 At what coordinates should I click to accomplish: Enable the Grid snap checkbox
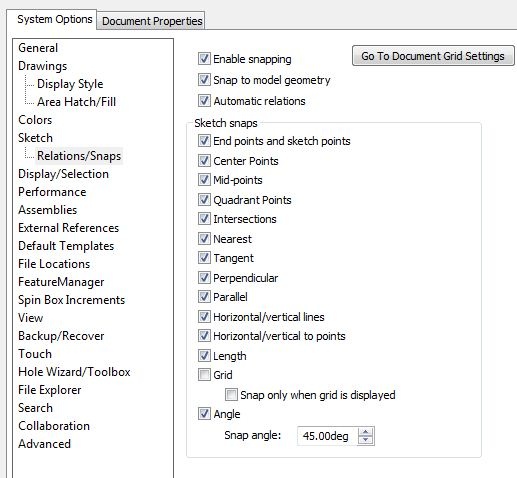204,375
